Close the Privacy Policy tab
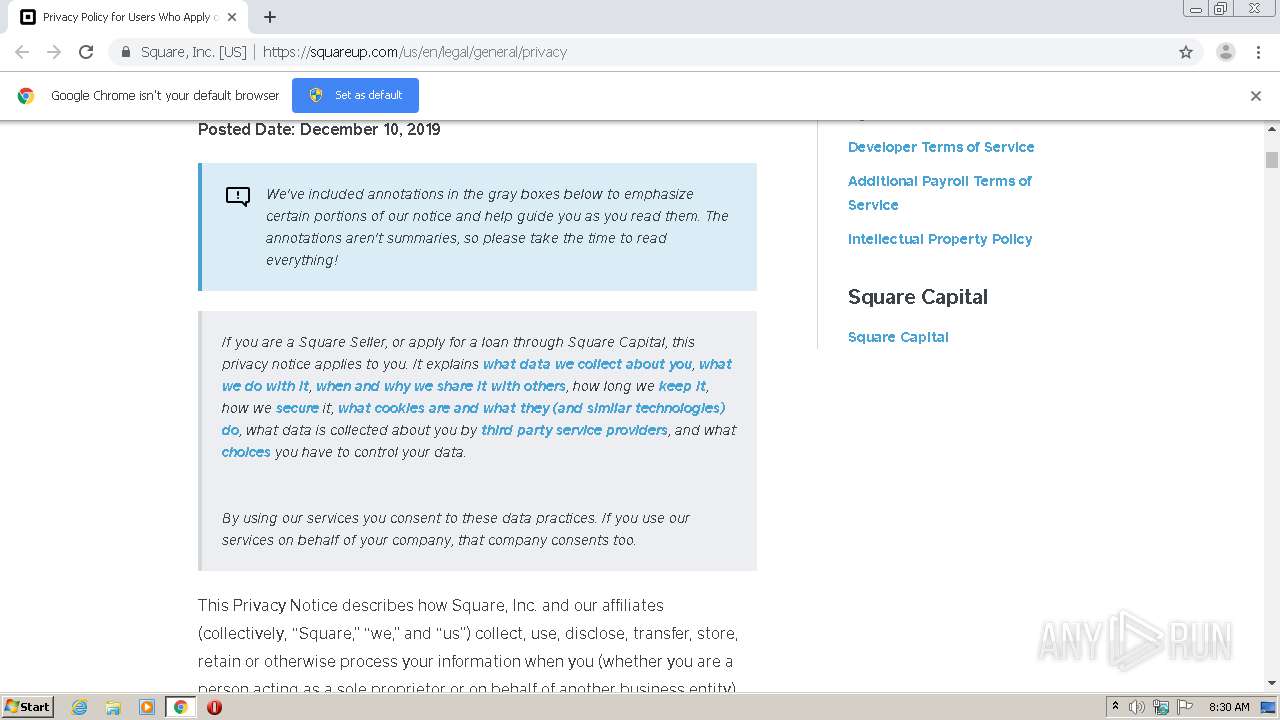The image size is (1280, 720). 232,17
